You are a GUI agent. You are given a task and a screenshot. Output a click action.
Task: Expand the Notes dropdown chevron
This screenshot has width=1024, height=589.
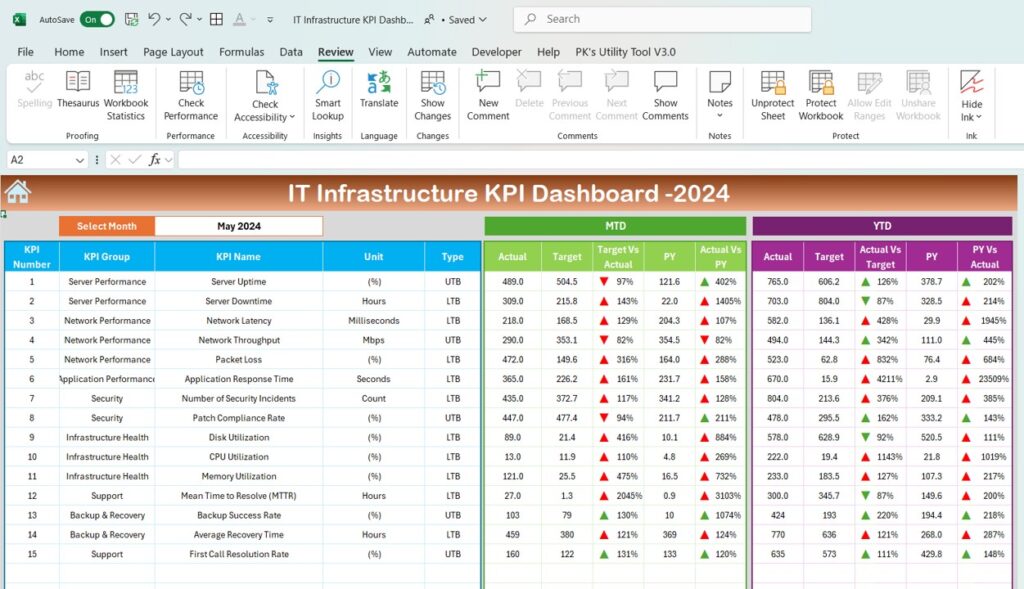click(x=720, y=116)
